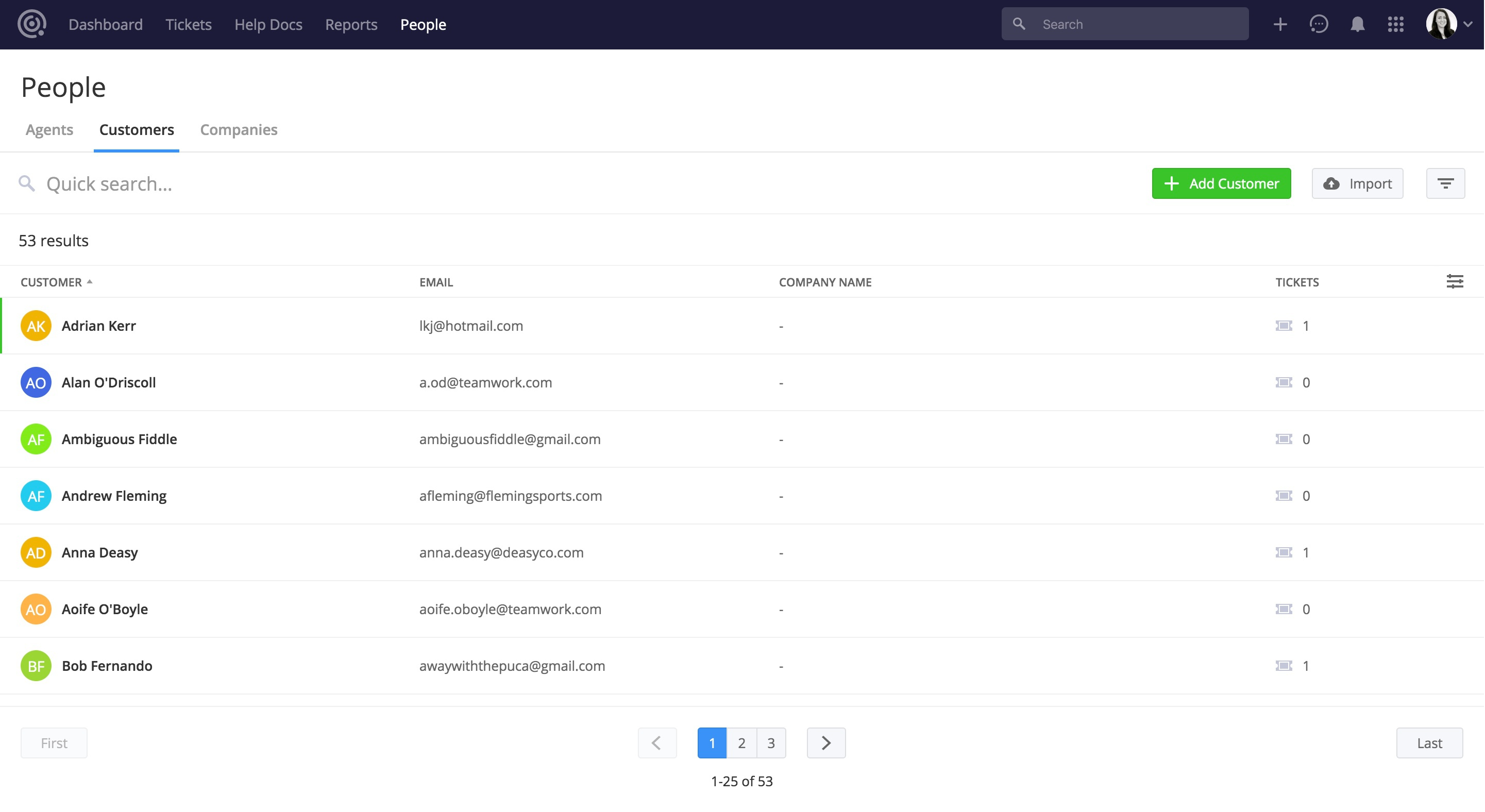Open the filter icon beside Import
The height and width of the screenshot is (812, 1485).
pyautogui.click(x=1445, y=183)
